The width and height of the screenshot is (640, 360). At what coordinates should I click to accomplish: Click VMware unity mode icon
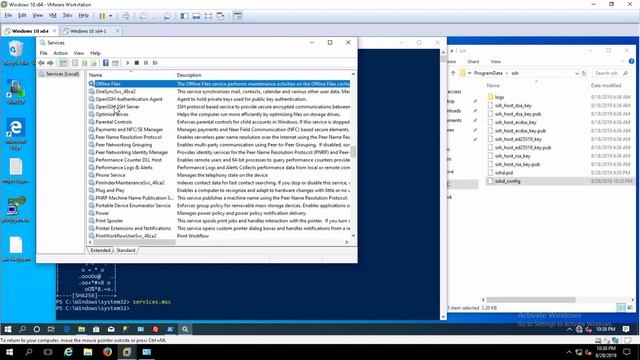[220, 16]
